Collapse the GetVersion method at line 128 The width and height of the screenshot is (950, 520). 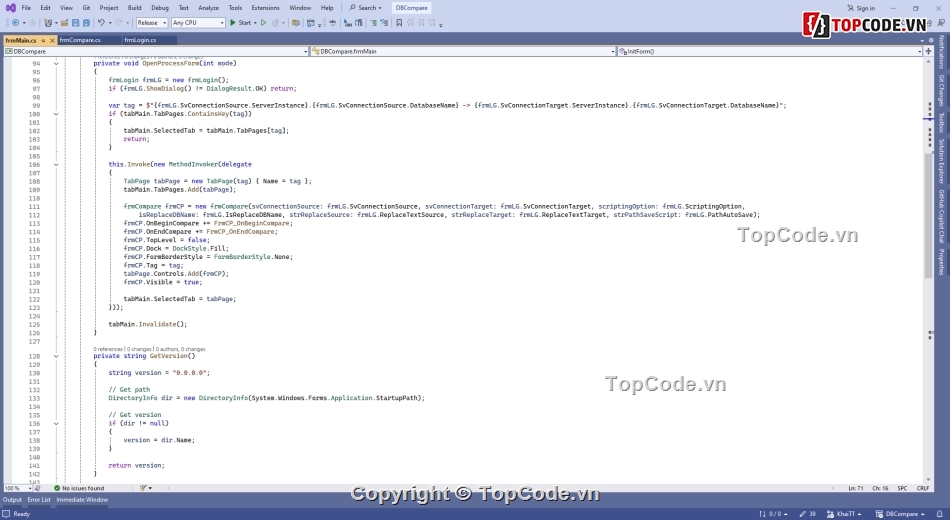click(56, 356)
